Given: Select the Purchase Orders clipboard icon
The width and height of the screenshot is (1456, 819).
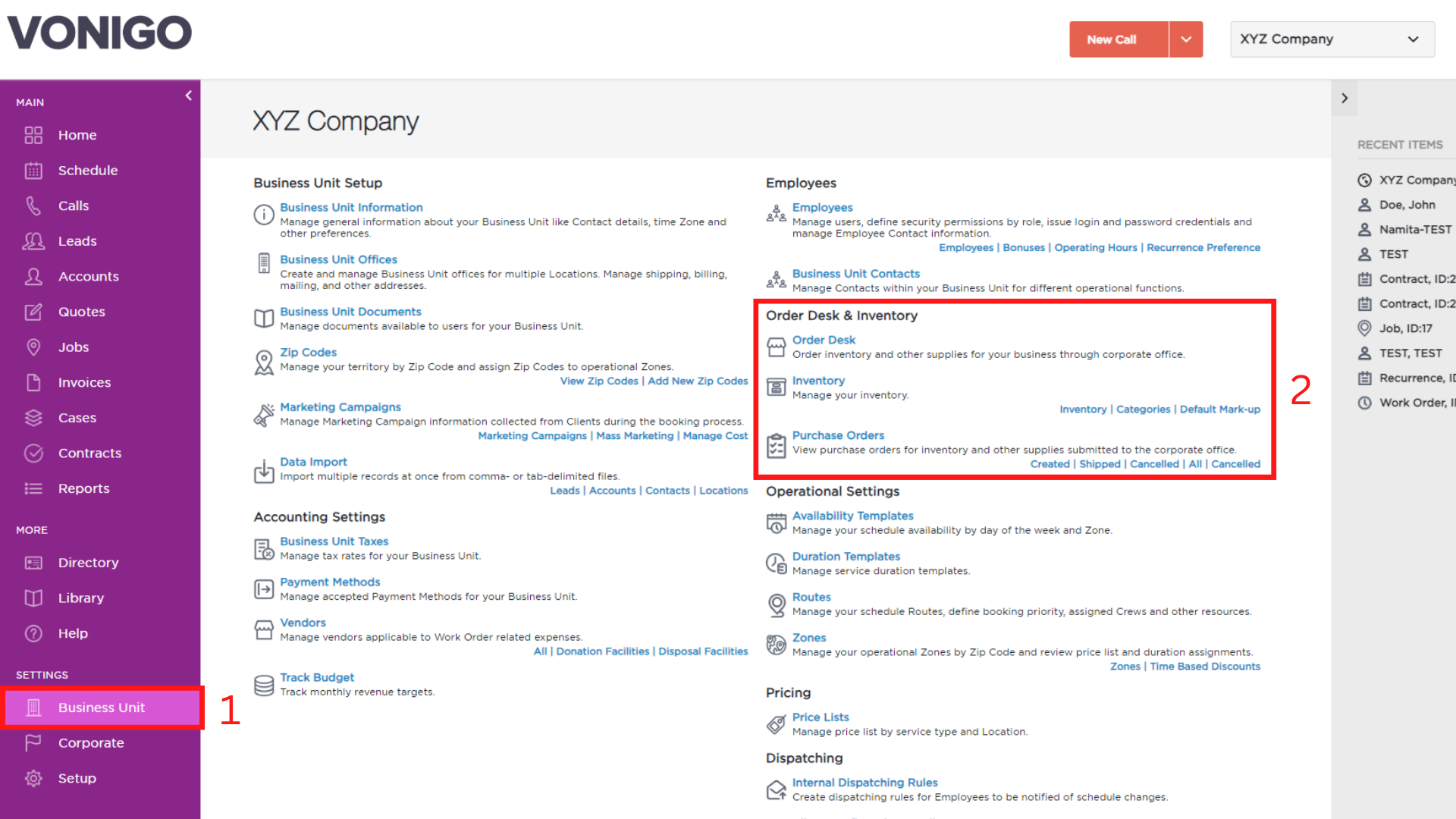Looking at the screenshot, I should click(x=776, y=446).
